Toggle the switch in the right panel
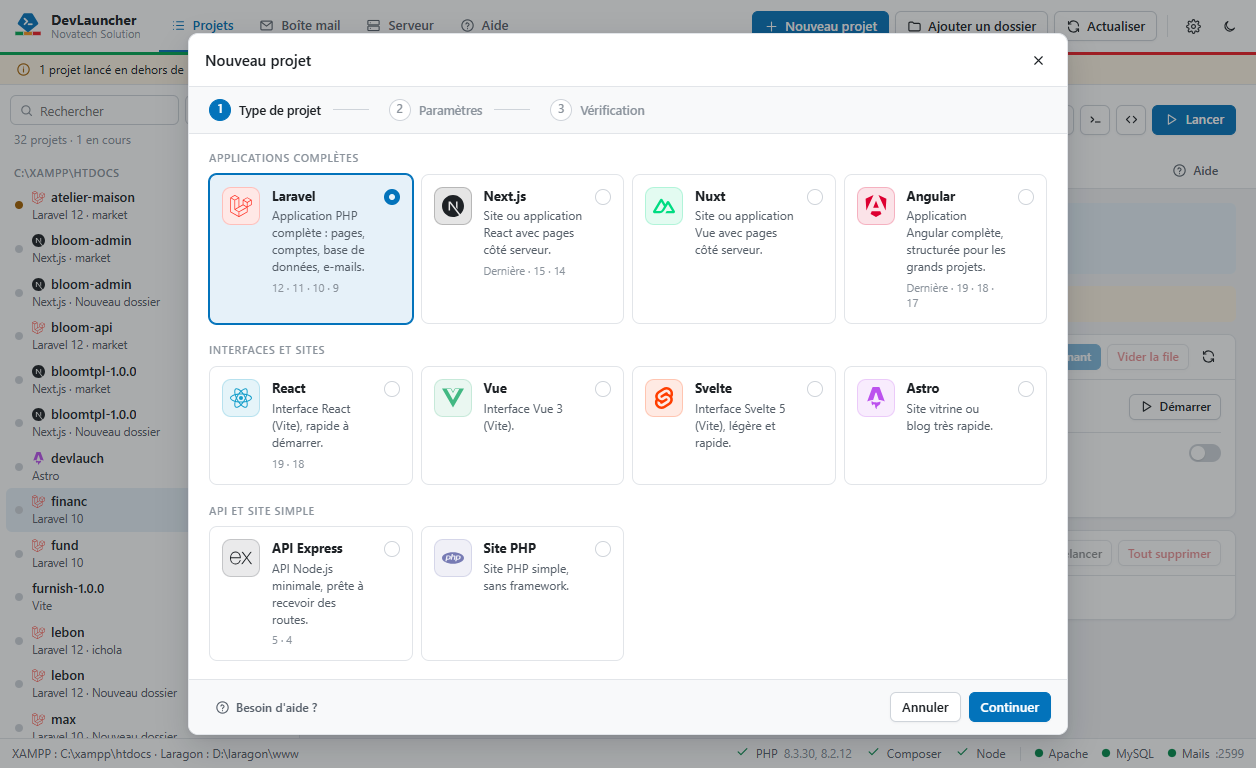The width and height of the screenshot is (1256, 768). tap(1205, 453)
